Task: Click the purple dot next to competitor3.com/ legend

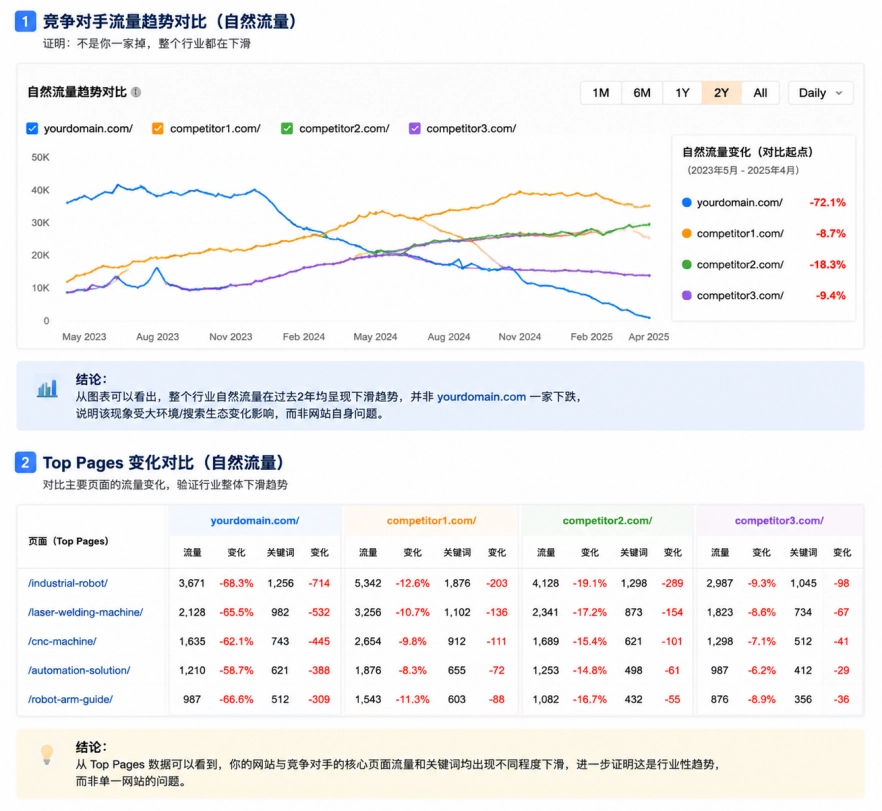Action: [686, 295]
